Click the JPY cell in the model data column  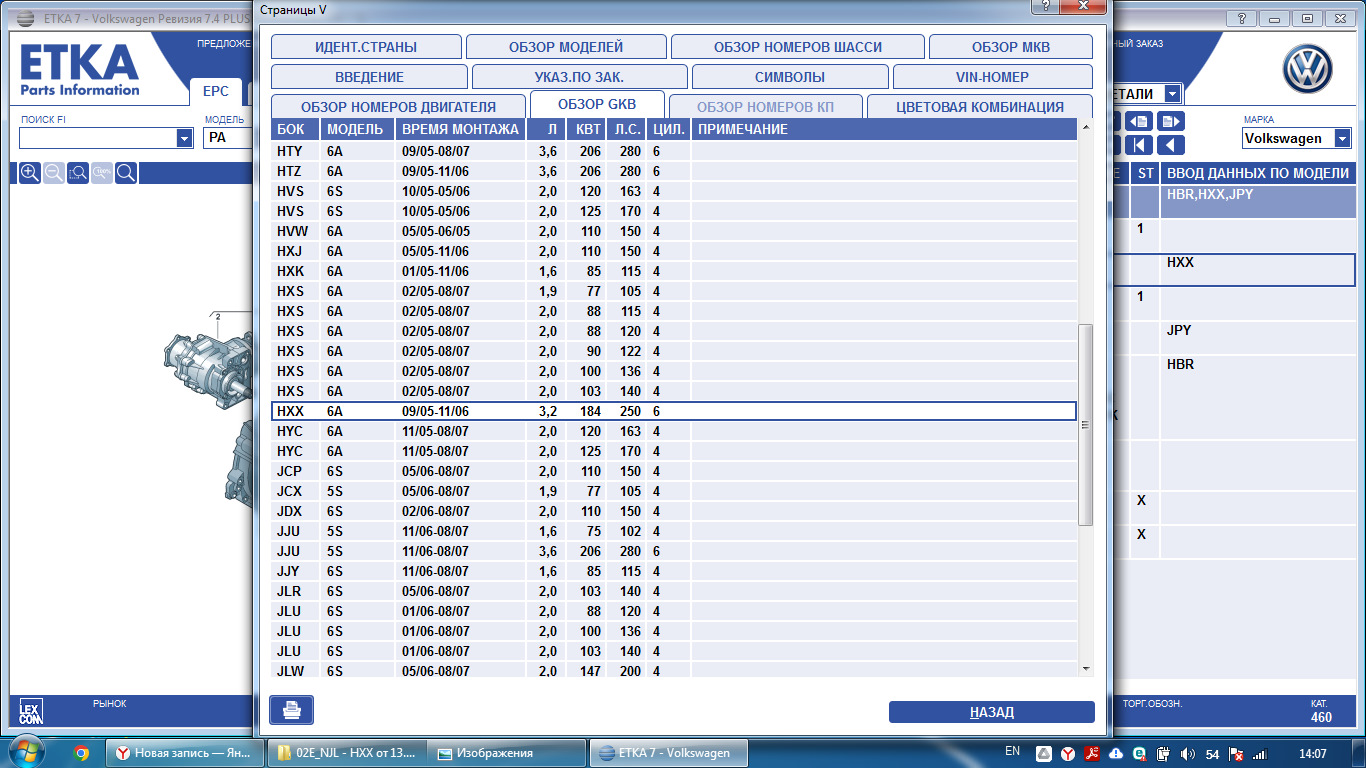1259,337
